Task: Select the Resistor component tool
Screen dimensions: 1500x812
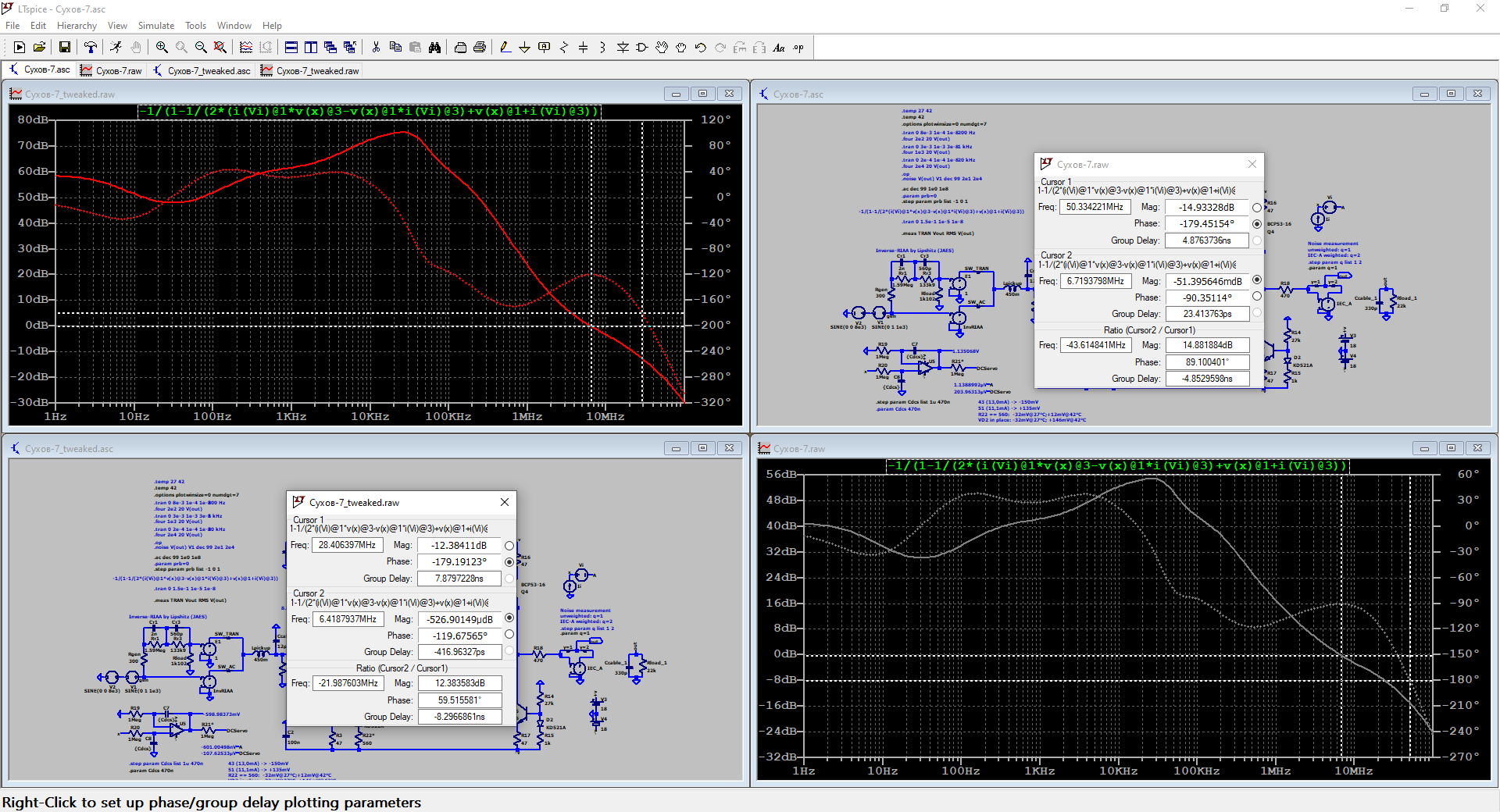Action: pyautogui.click(x=564, y=48)
